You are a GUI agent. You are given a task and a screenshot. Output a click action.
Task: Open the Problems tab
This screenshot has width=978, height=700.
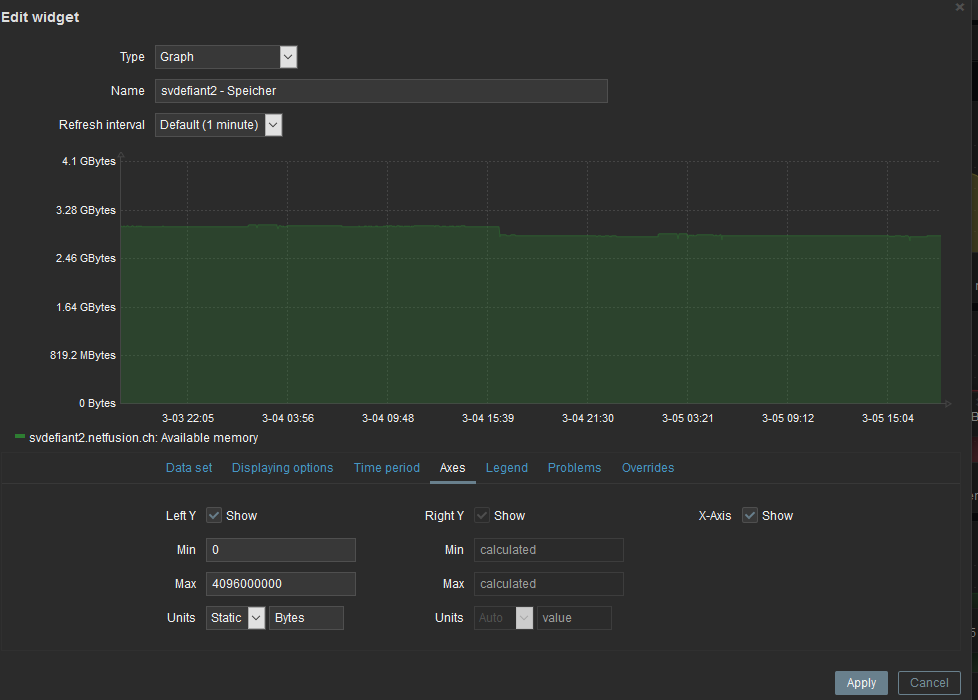(574, 468)
